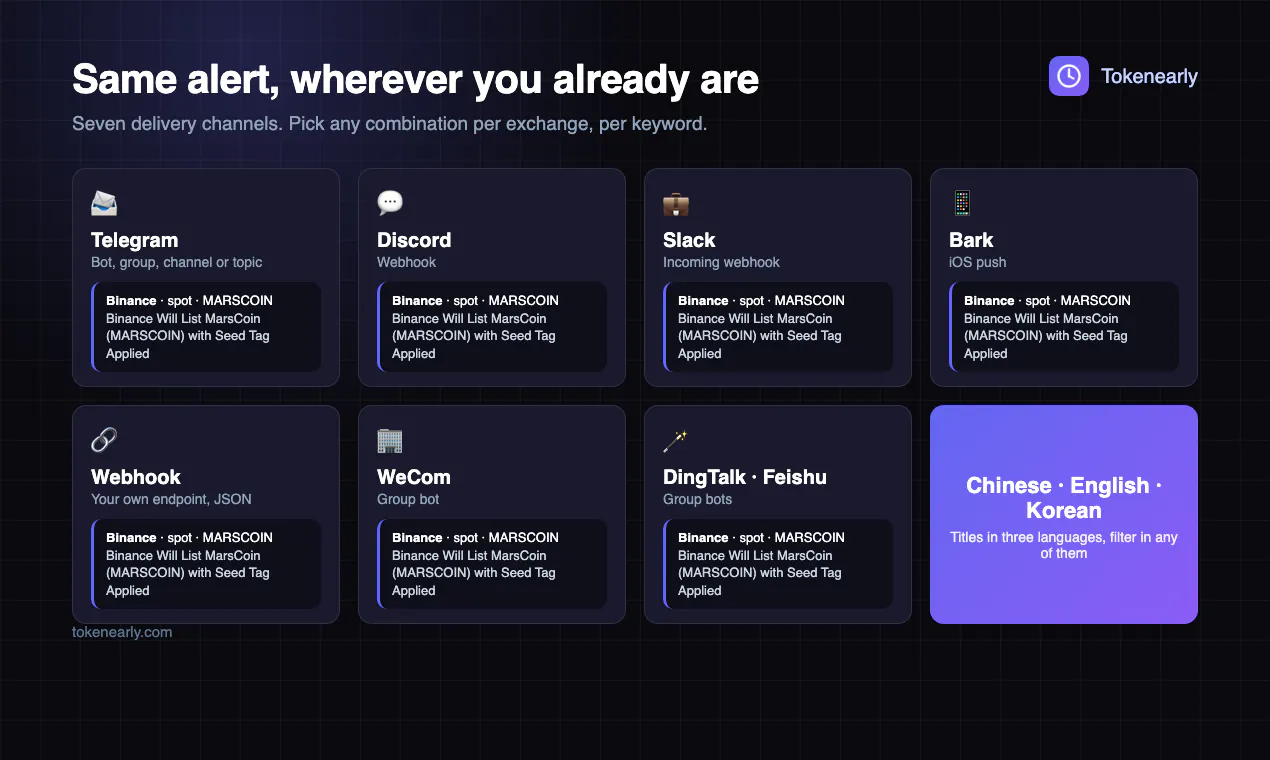This screenshot has height=760, width=1270.
Task: Click the 'Your own endpoint, JSON' subtitle
Action: (x=171, y=499)
